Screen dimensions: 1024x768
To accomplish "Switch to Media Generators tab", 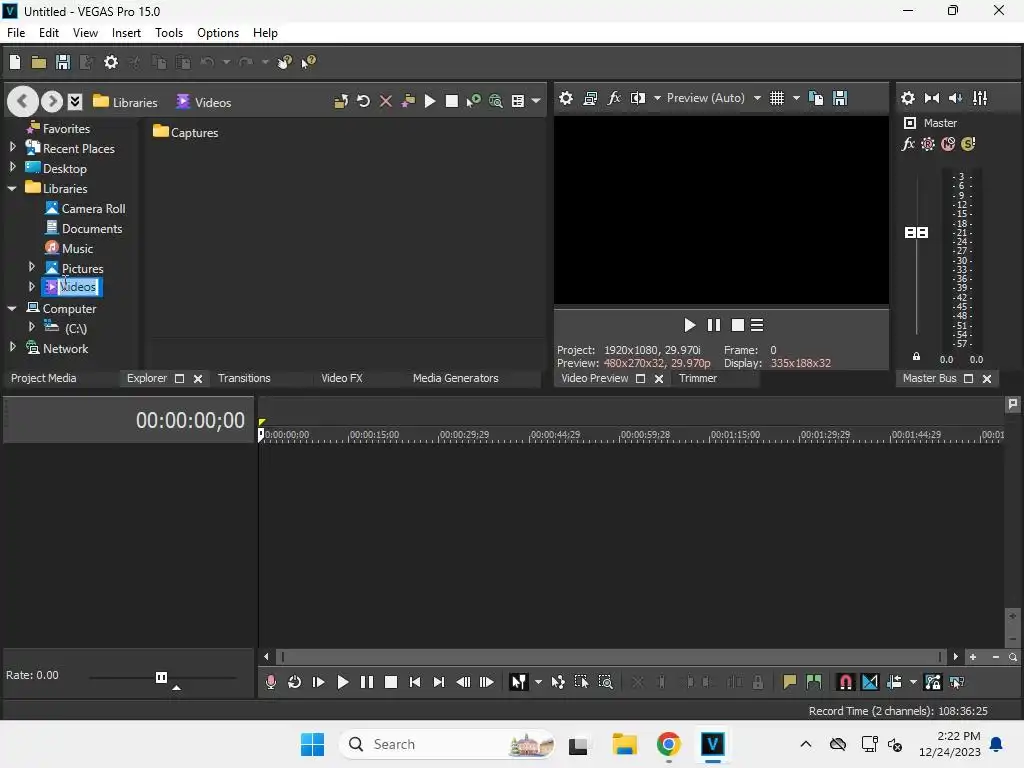I will 455,378.
